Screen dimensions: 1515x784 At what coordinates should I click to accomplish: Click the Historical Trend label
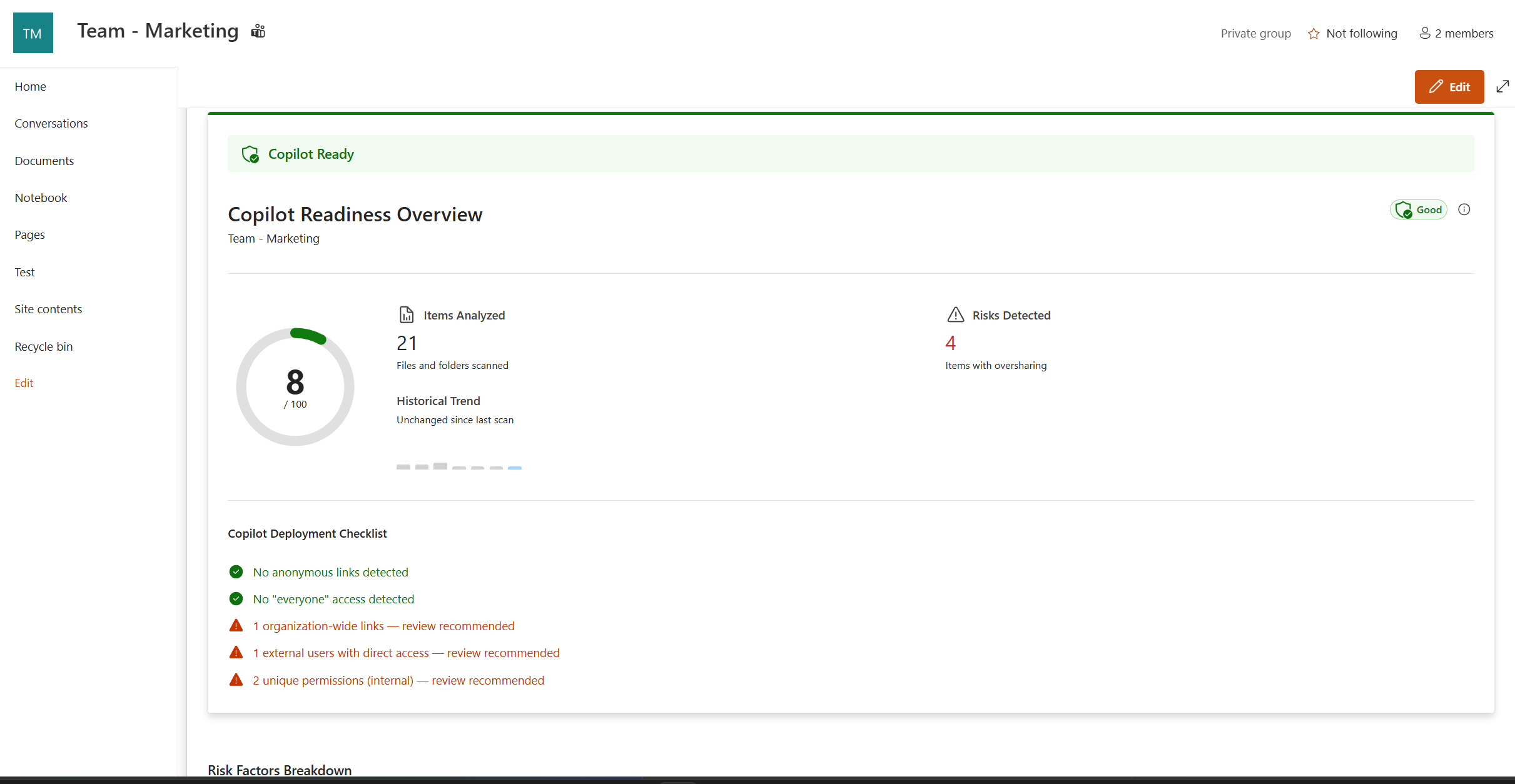tap(438, 401)
